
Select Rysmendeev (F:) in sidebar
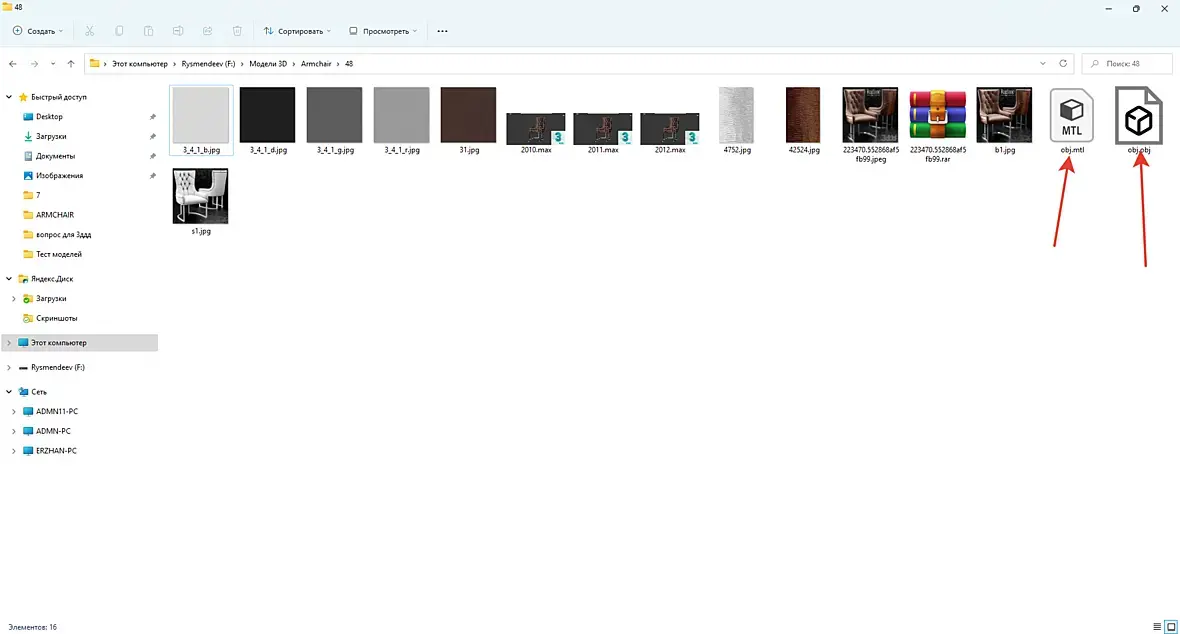tap(57, 367)
